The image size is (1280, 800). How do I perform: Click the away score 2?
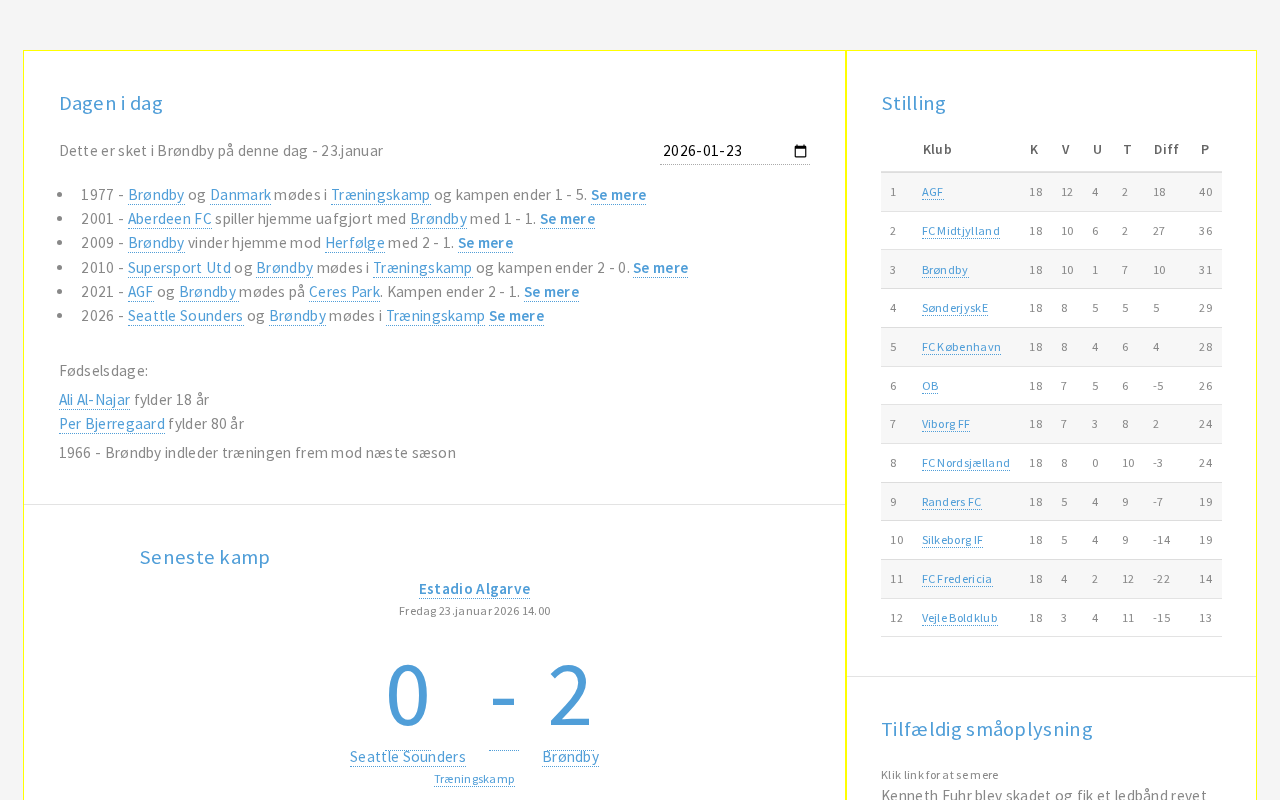click(x=570, y=695)
